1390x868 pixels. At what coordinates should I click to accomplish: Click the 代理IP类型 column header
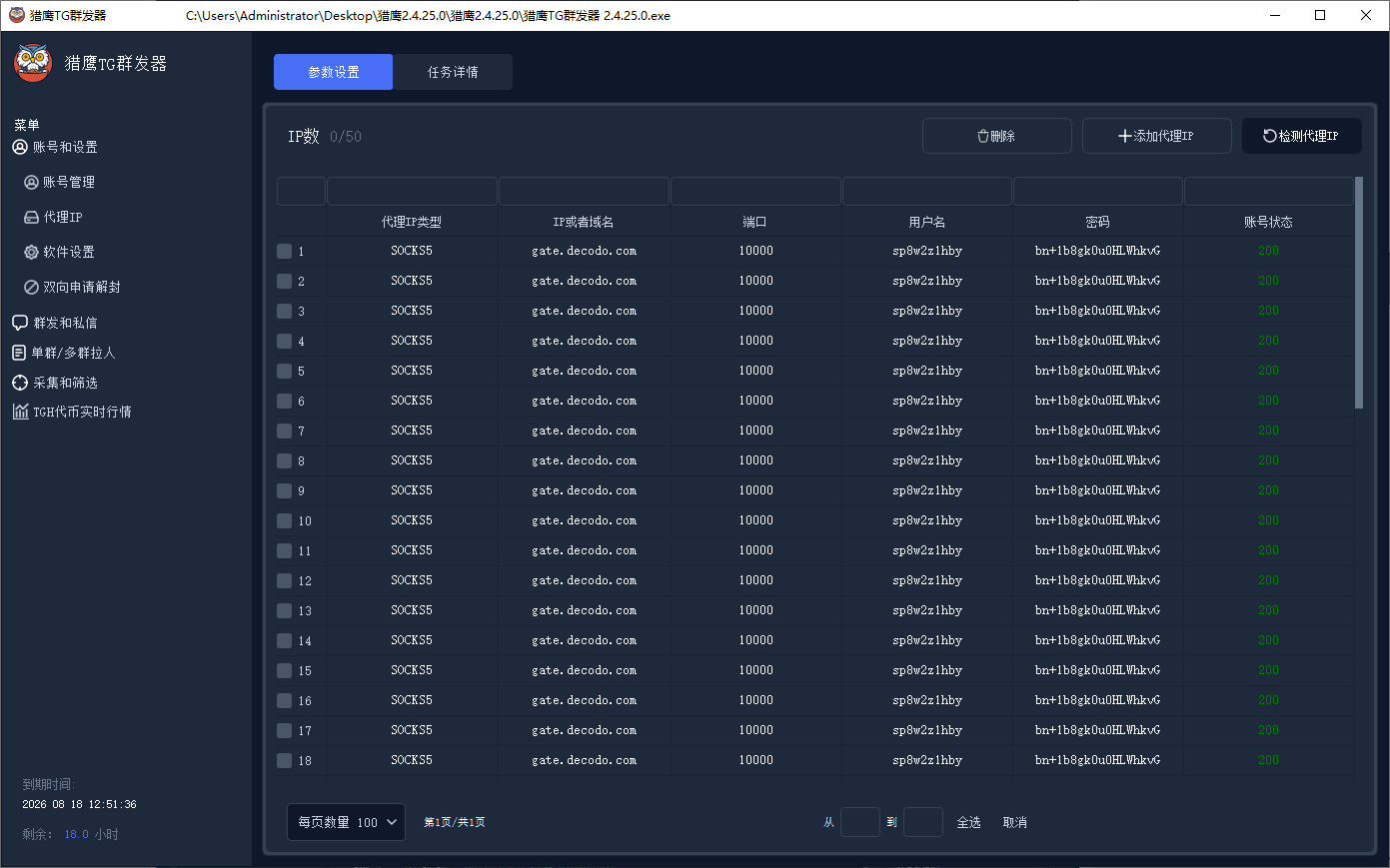tap(412, 222)
